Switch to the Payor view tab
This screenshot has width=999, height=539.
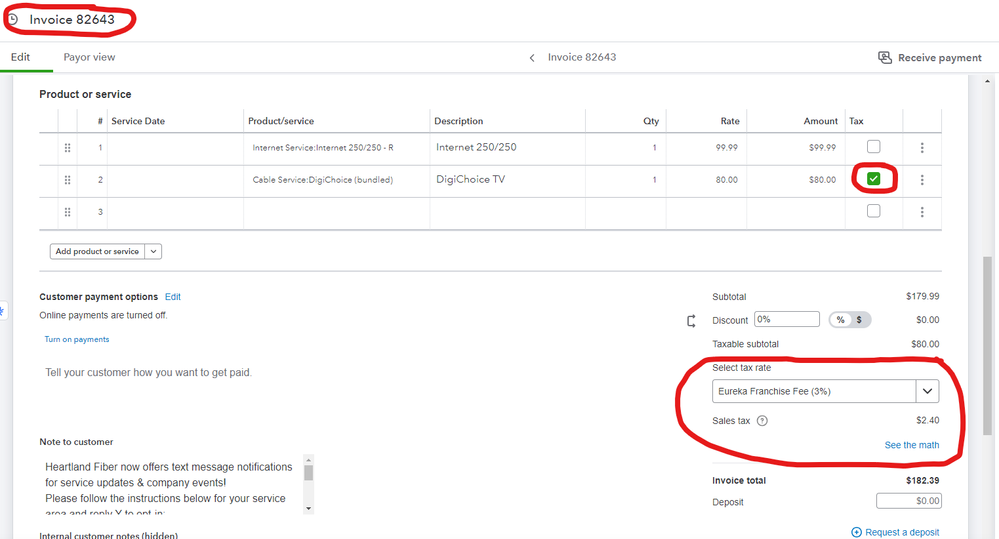(89, 58)
